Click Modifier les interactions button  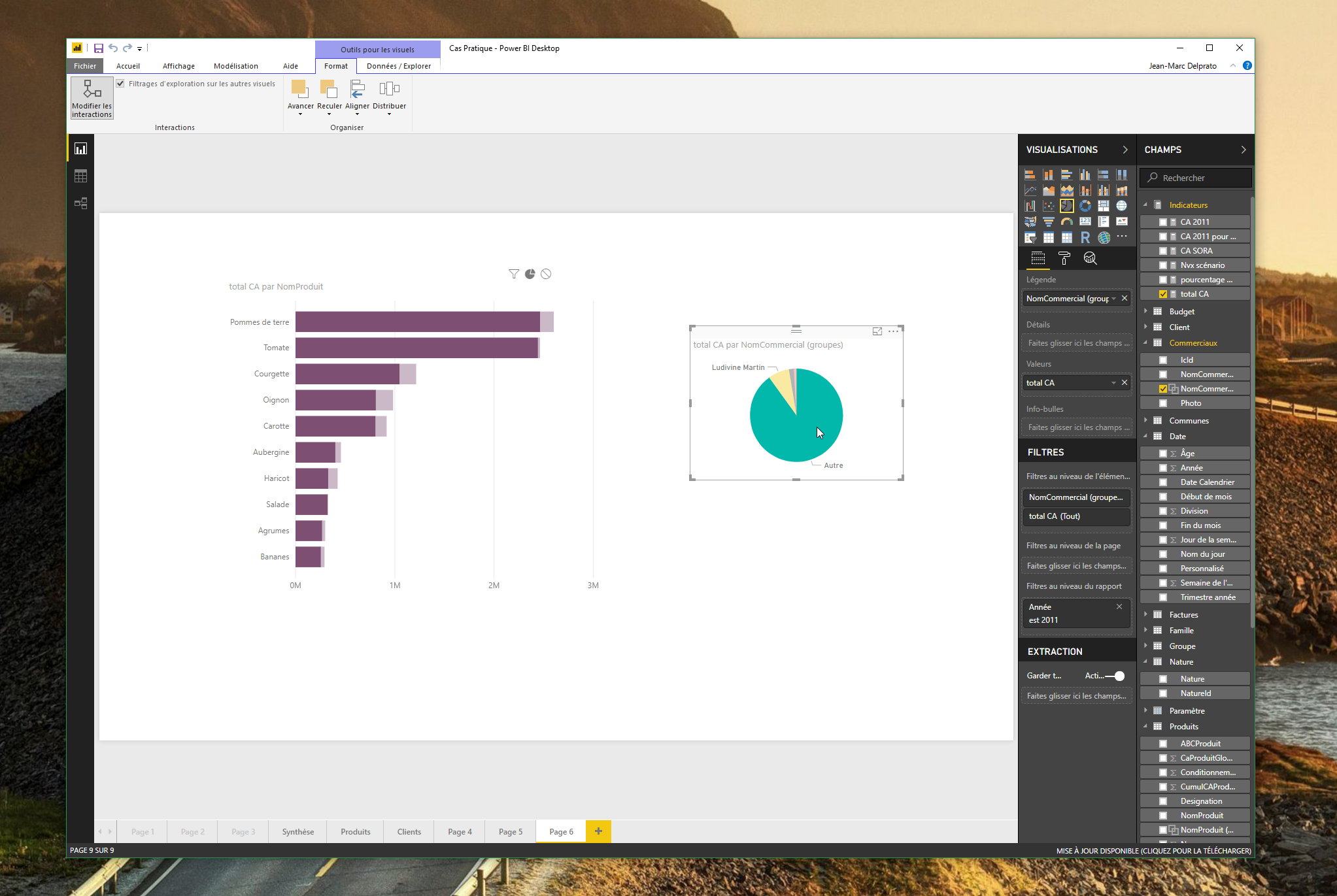coord(92,98)
